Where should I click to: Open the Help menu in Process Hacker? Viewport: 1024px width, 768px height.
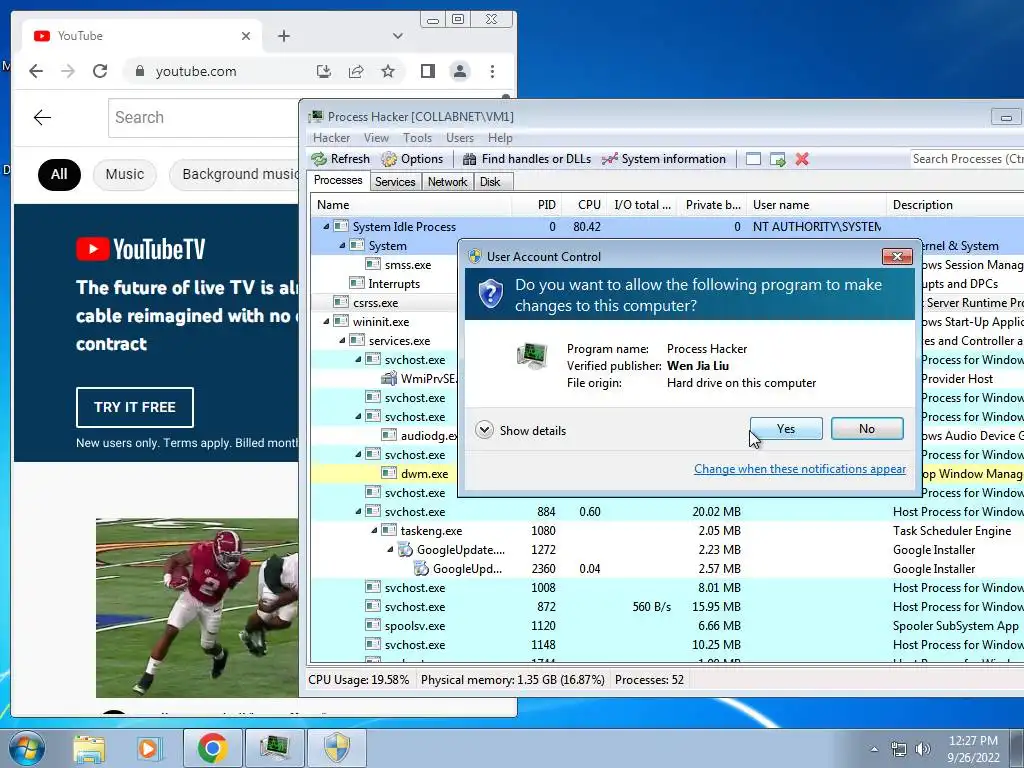point(500,138)
